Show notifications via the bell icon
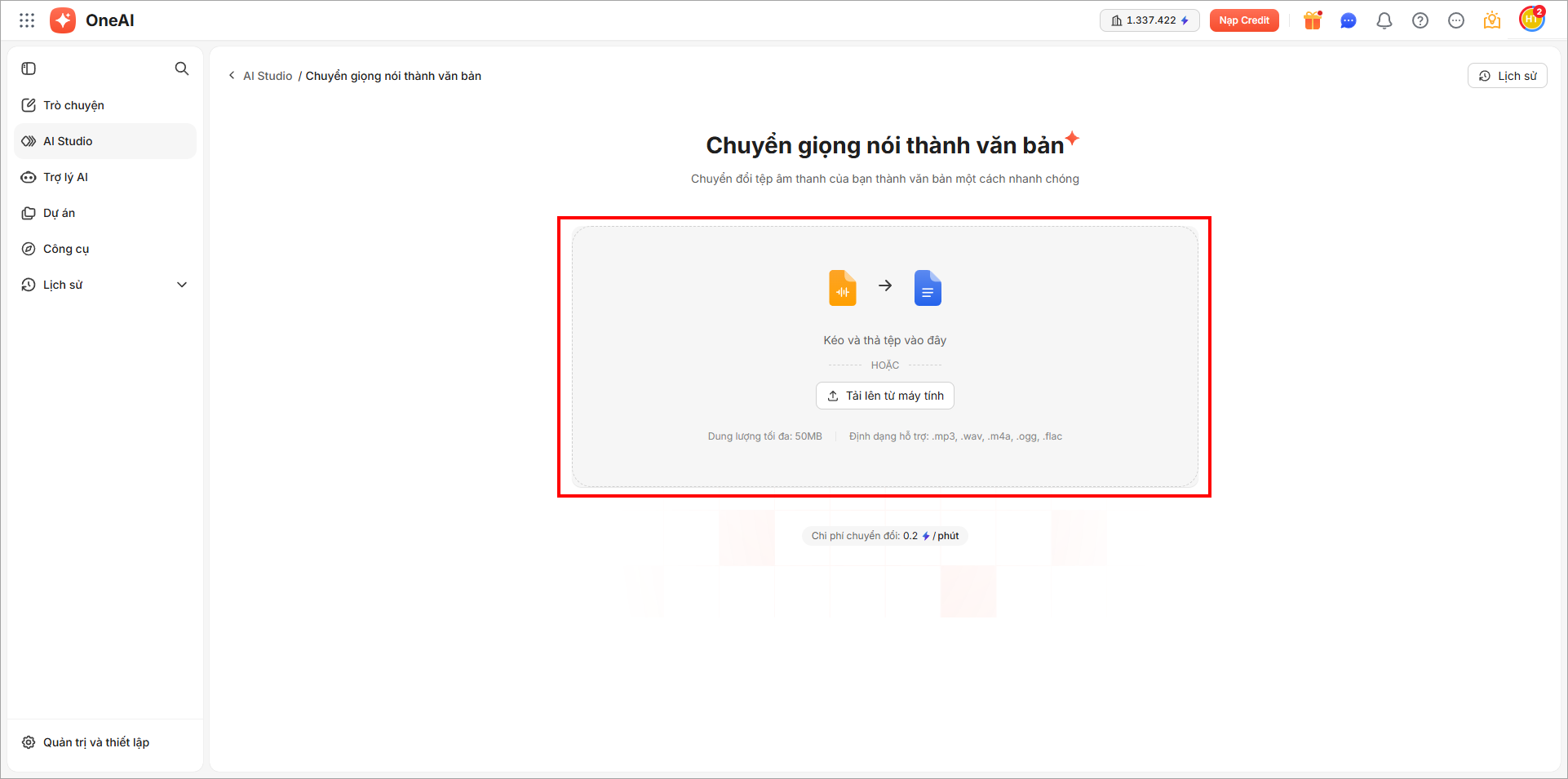 click(1384, 20)
